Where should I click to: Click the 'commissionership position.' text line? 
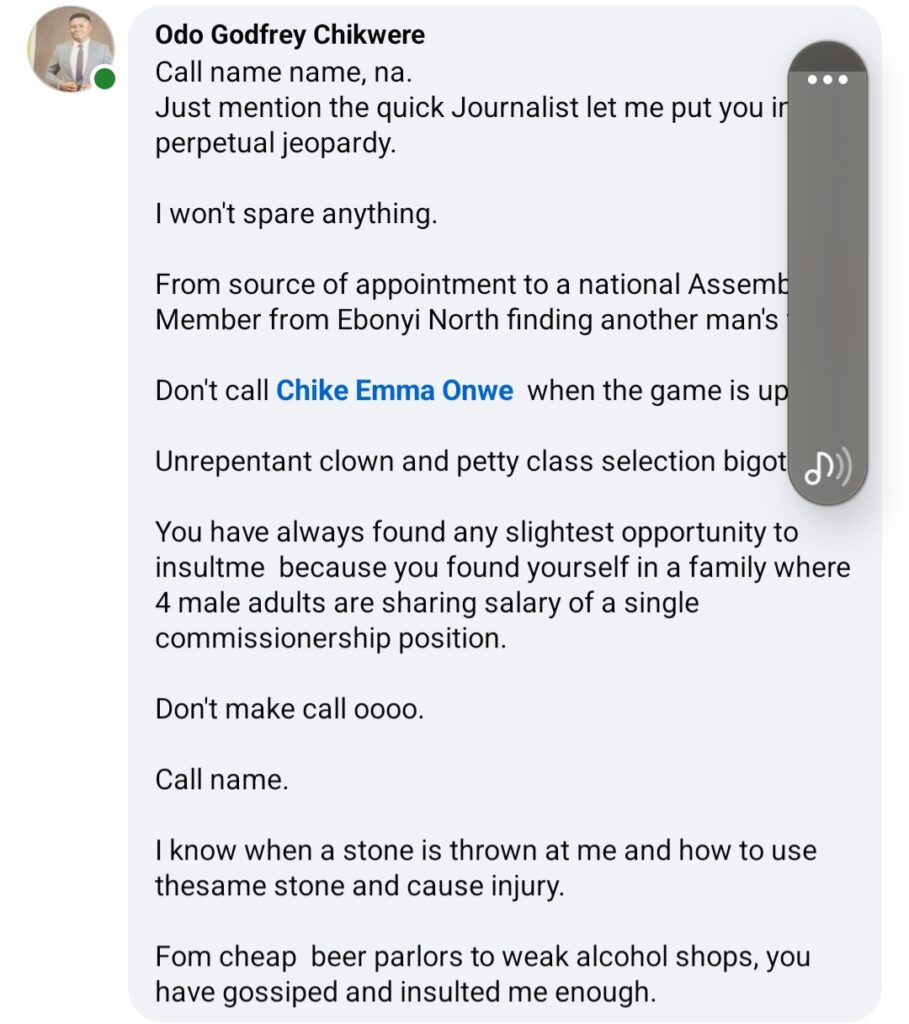coord(330,639)
